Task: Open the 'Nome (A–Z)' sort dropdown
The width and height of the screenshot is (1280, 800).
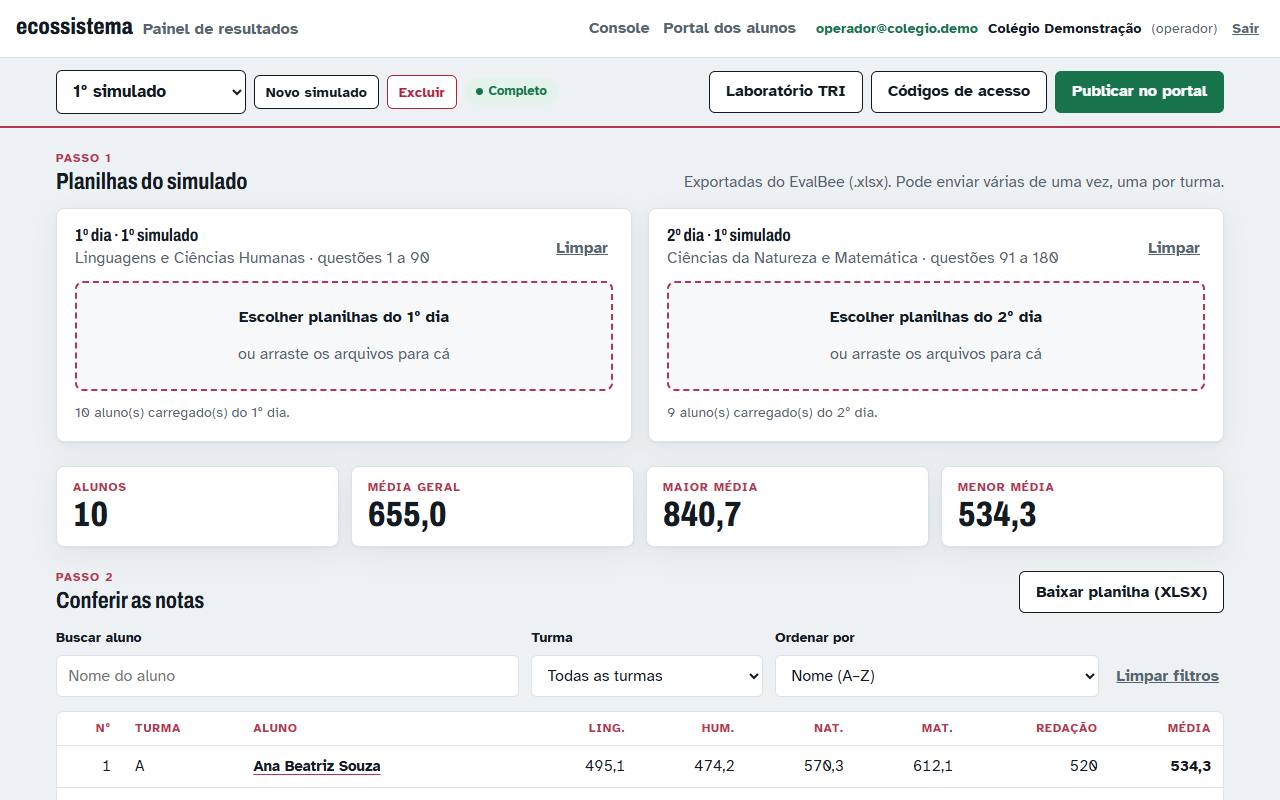Action: [x=937, y=676]
